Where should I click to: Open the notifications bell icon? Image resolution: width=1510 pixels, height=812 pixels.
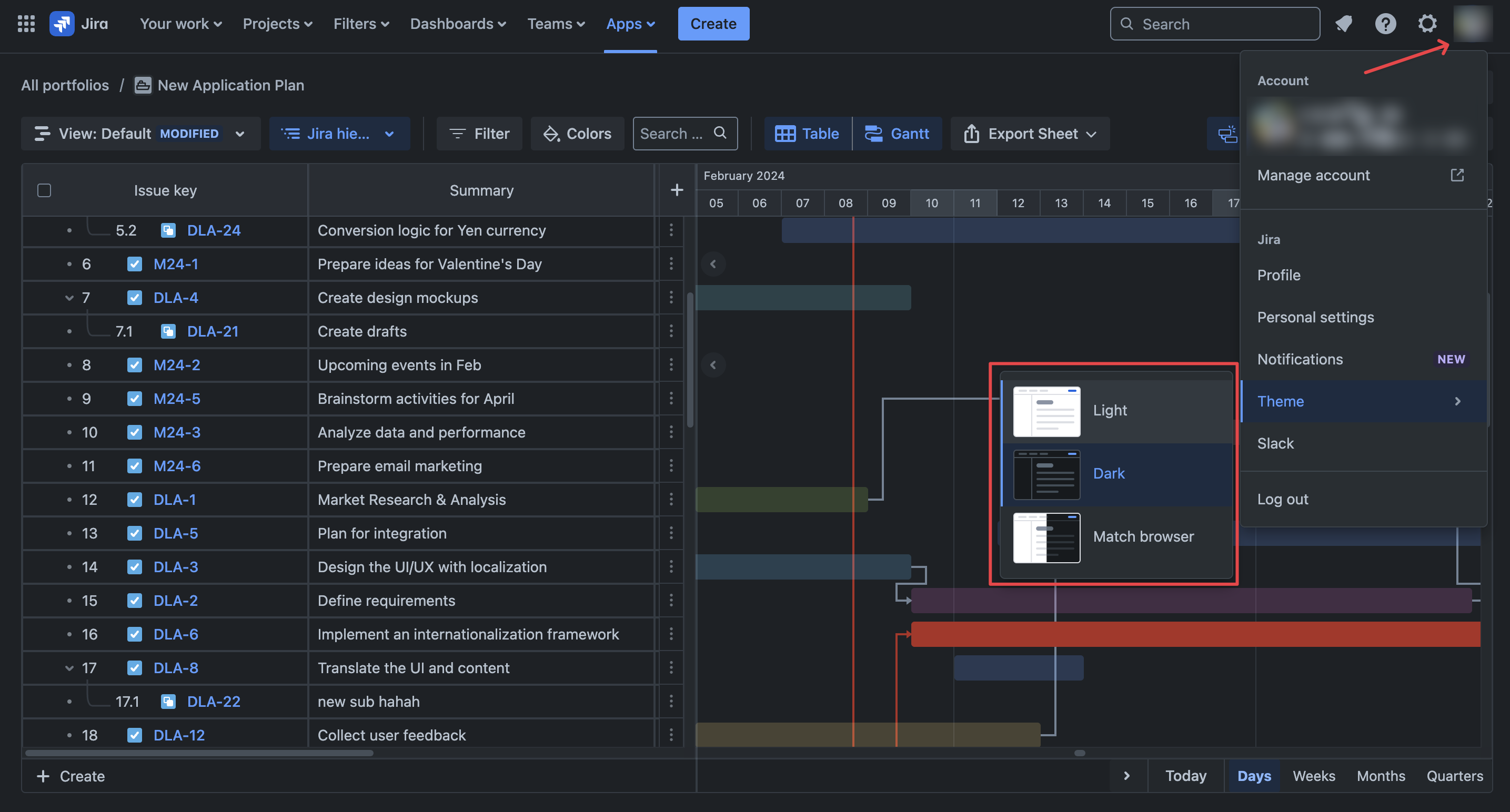(x=1344, y=24)
